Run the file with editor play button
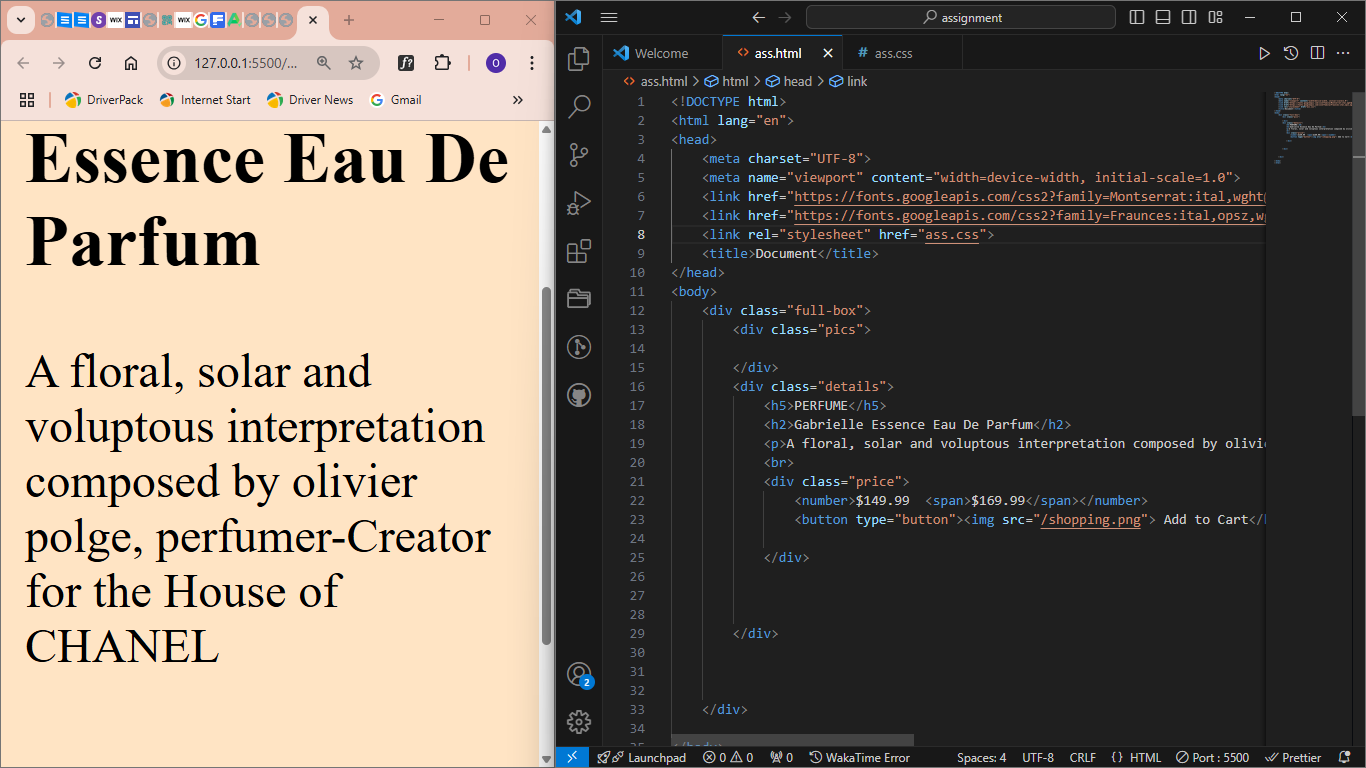1366x768 pixels. (1264, 53)
